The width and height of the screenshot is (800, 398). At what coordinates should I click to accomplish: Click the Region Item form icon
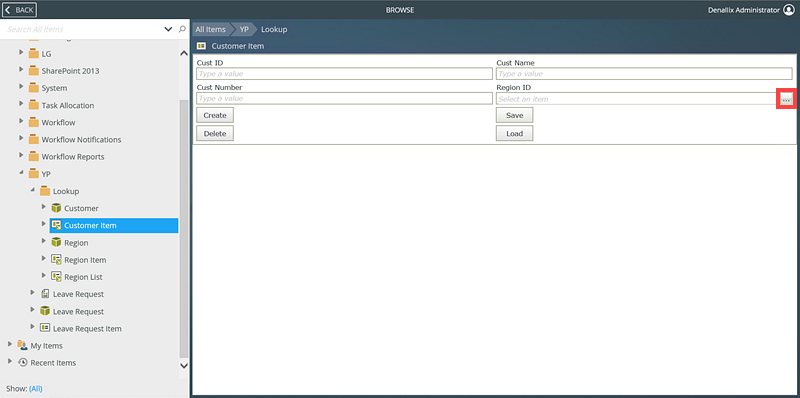point(56,260)
